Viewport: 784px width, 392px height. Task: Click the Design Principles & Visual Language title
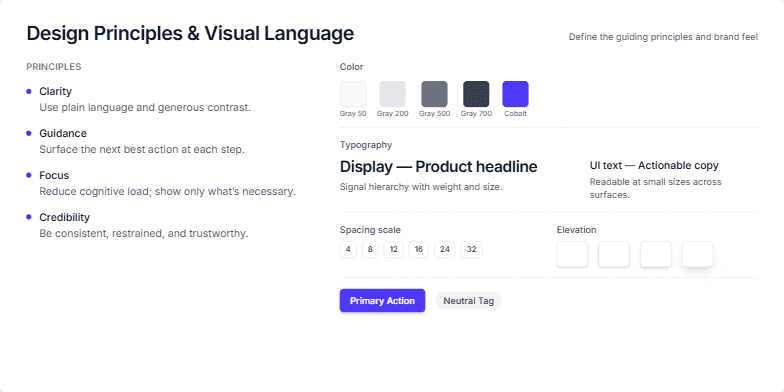(190, 34)
